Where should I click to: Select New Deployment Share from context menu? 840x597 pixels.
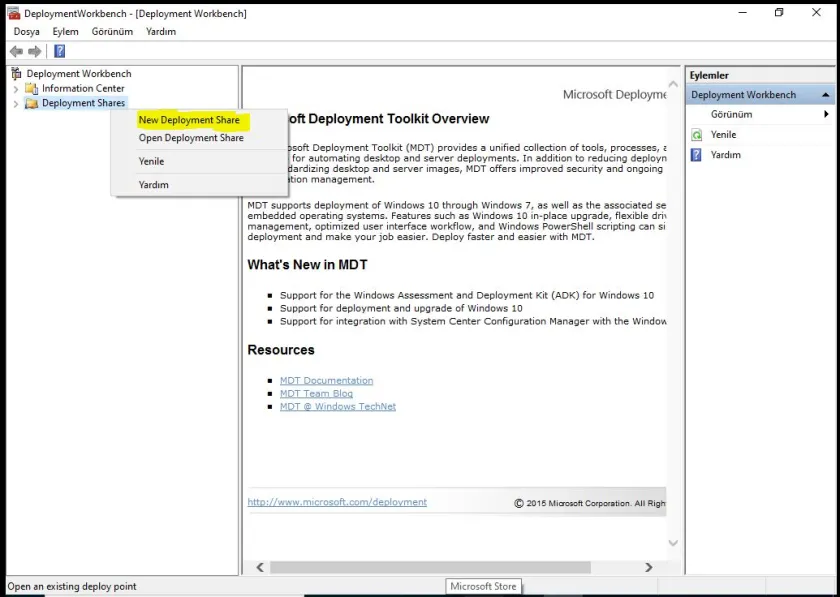pos(189,120)
